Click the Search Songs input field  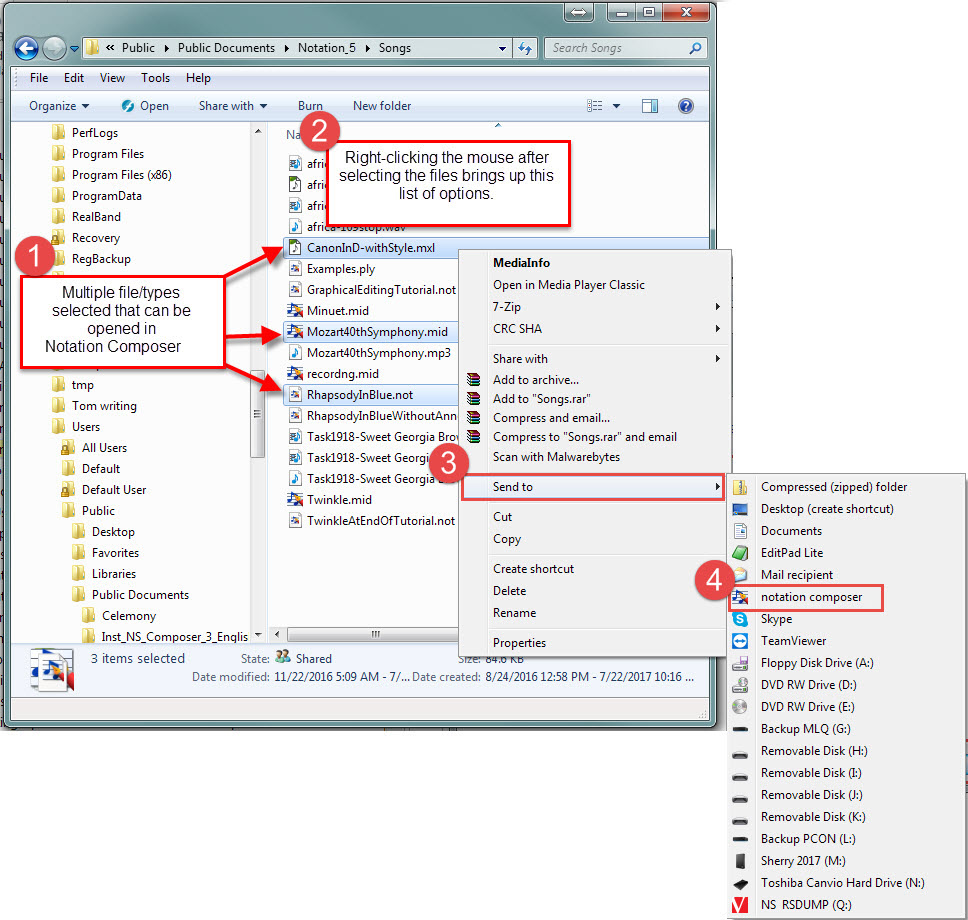[x=620, y=48]
